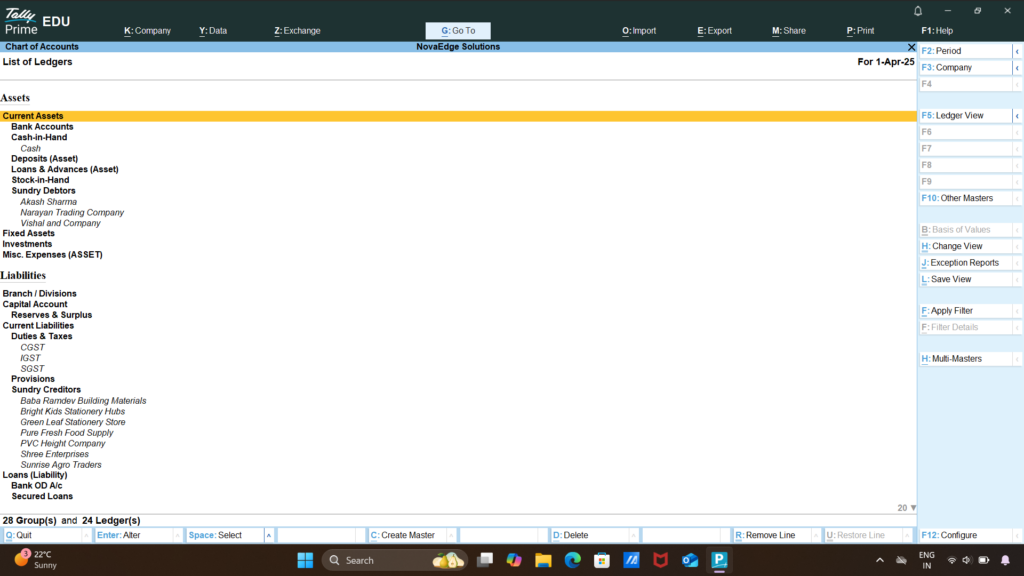The height and width of the screenshot is (576, 1024).
Task: Close the Chart of Accounts report
Action: point(911,47)
